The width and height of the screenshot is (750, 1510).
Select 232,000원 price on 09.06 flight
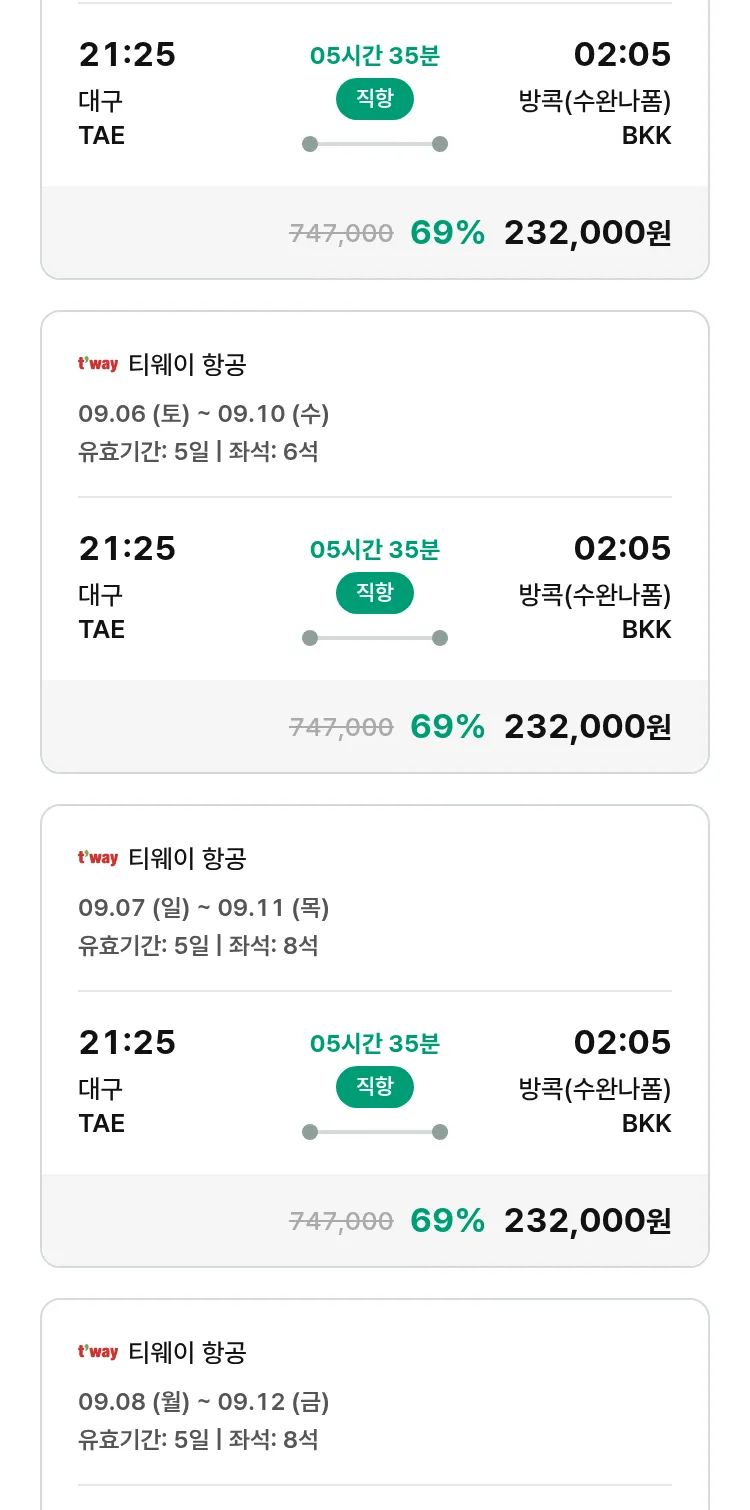click(587, 727)
